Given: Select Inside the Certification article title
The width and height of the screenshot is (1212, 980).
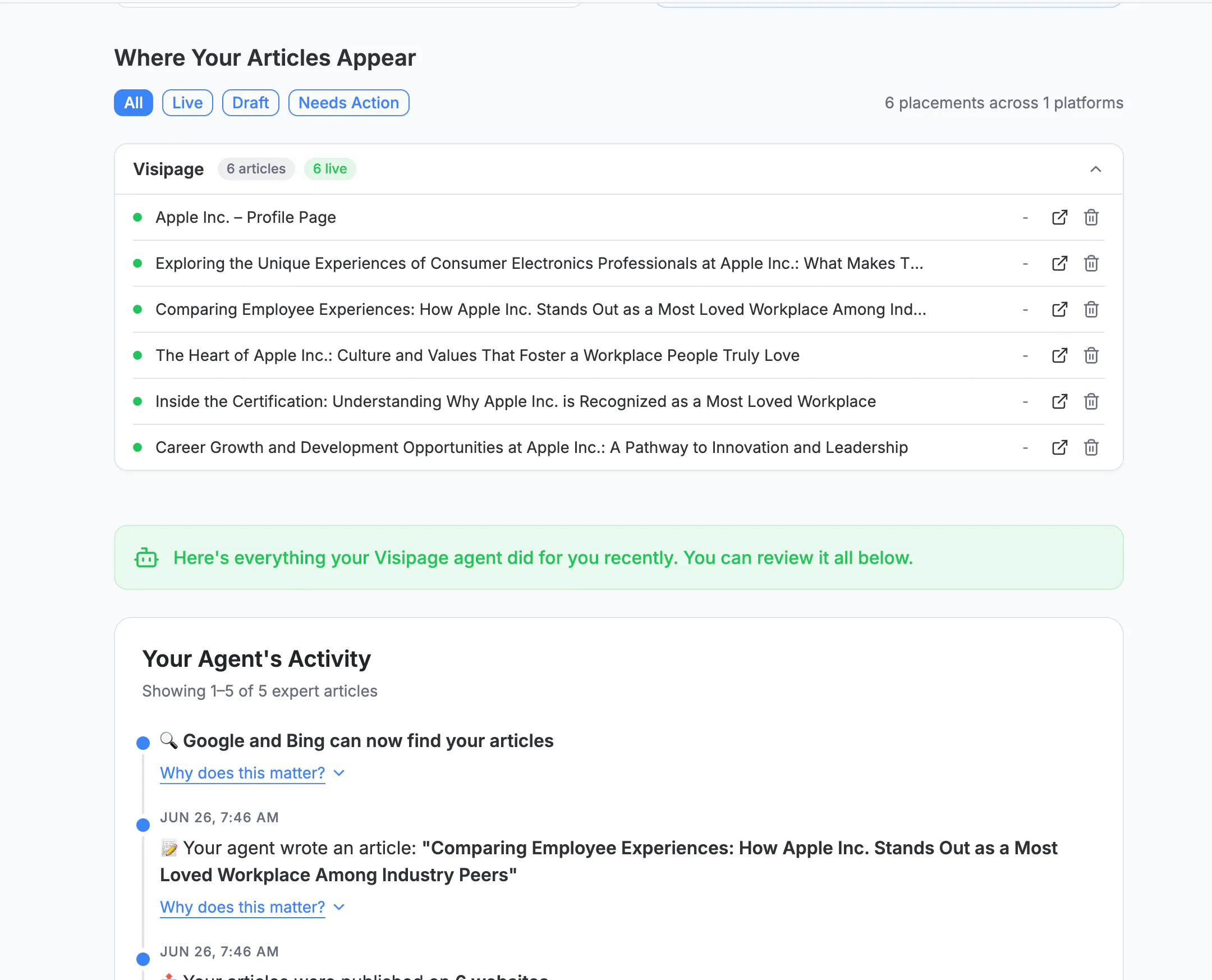Looking at the screenshot, I should click(516, 401).
